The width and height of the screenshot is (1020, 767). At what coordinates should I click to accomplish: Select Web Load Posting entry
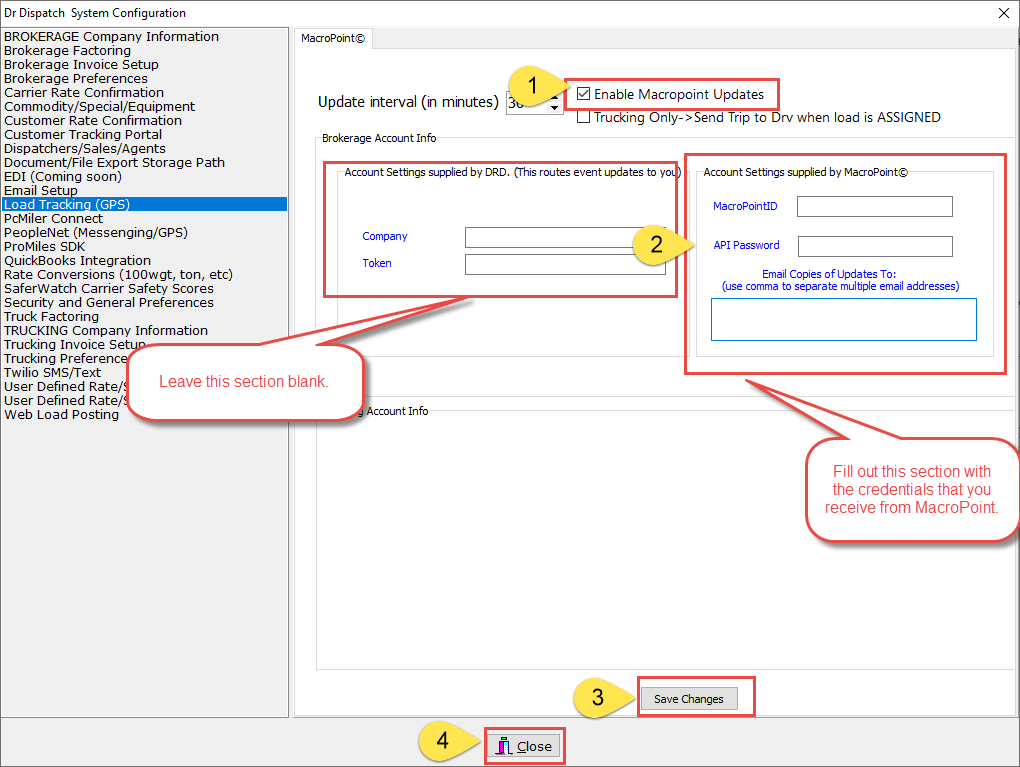pos(62,414)
